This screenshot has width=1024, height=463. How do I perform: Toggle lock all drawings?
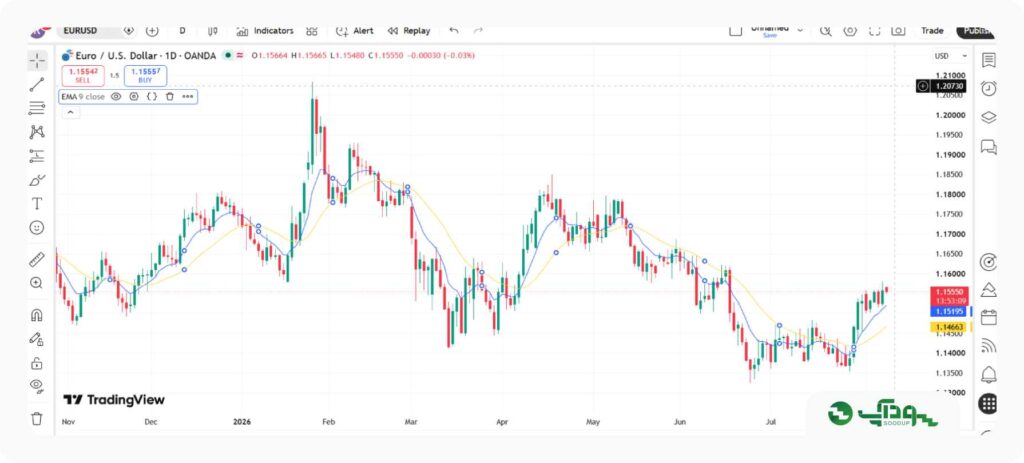[37, 363]
